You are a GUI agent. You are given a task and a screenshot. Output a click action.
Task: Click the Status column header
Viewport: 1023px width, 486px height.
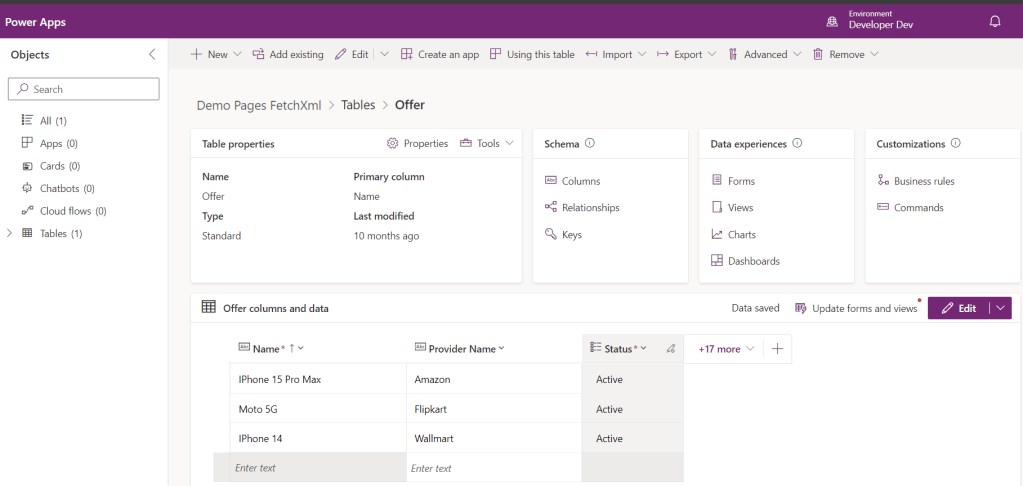tap(619, 348)
